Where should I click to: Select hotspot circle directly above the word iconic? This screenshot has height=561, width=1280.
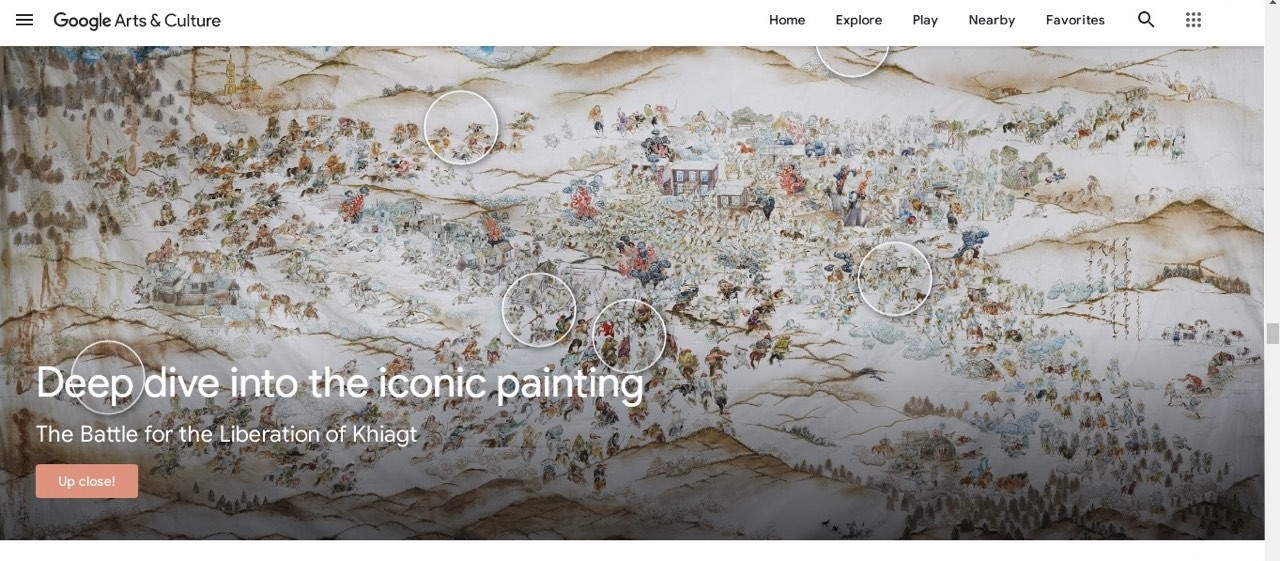pos(539,310)
